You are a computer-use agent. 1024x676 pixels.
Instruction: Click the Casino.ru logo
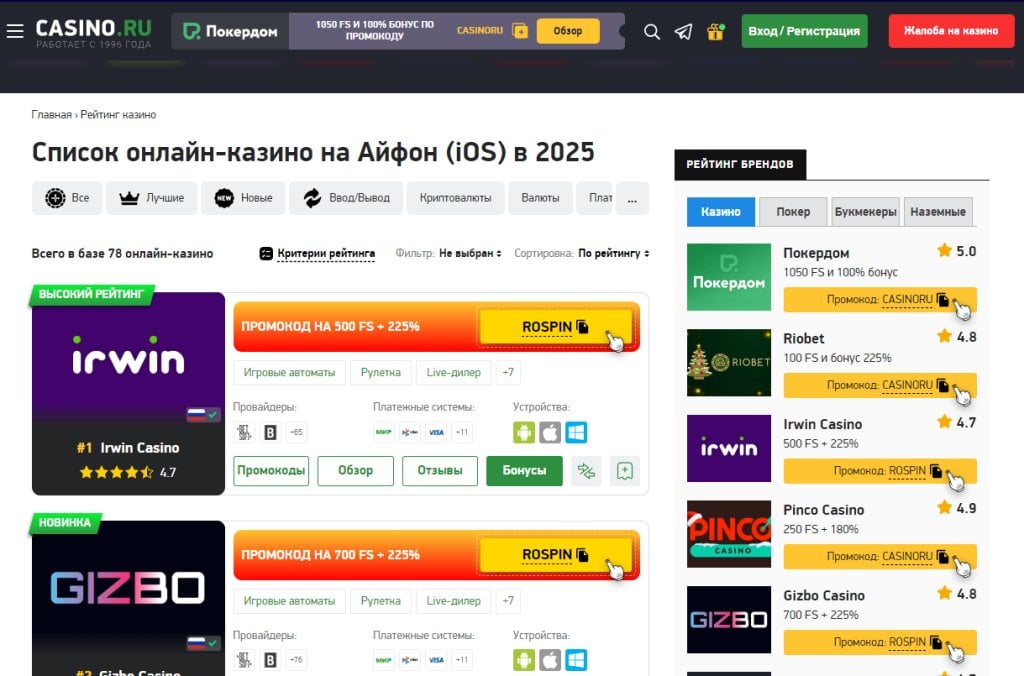(x=93, y=33)
